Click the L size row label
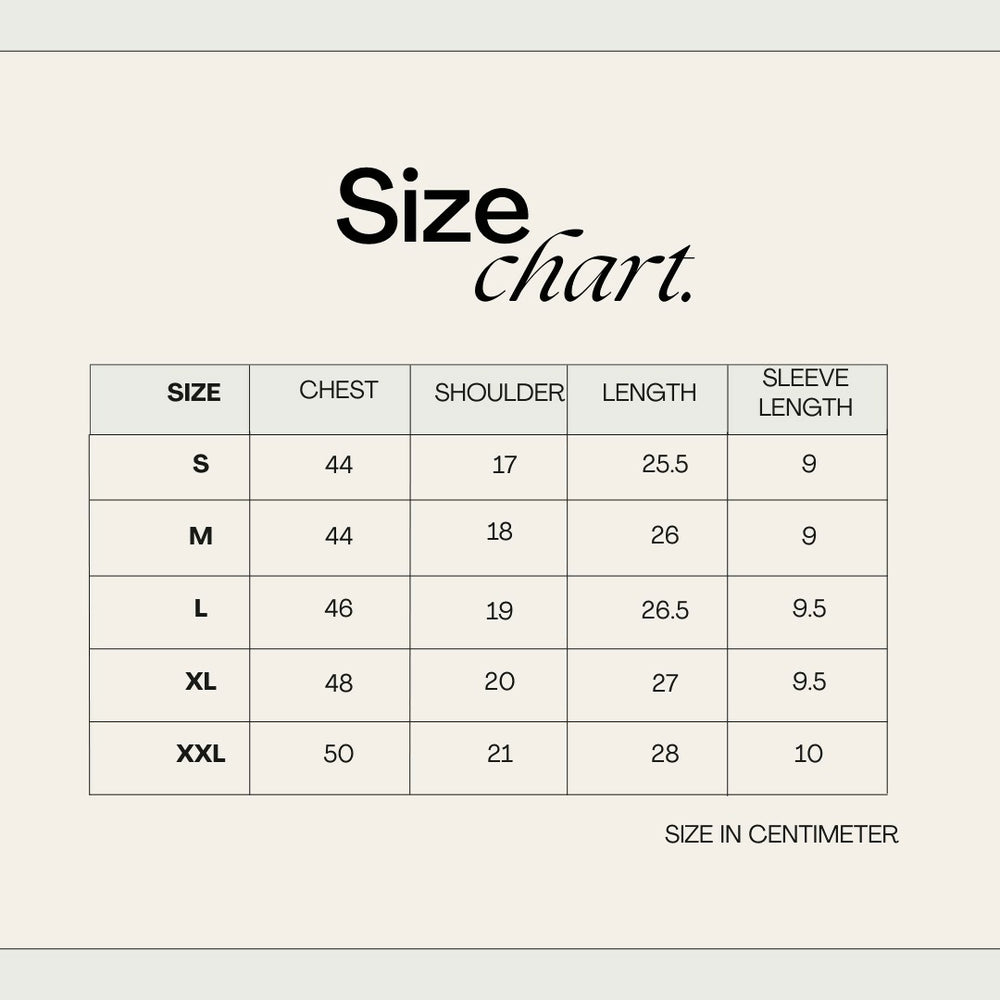Viewport: 1000px width, 1000px height. click(201, 609)
